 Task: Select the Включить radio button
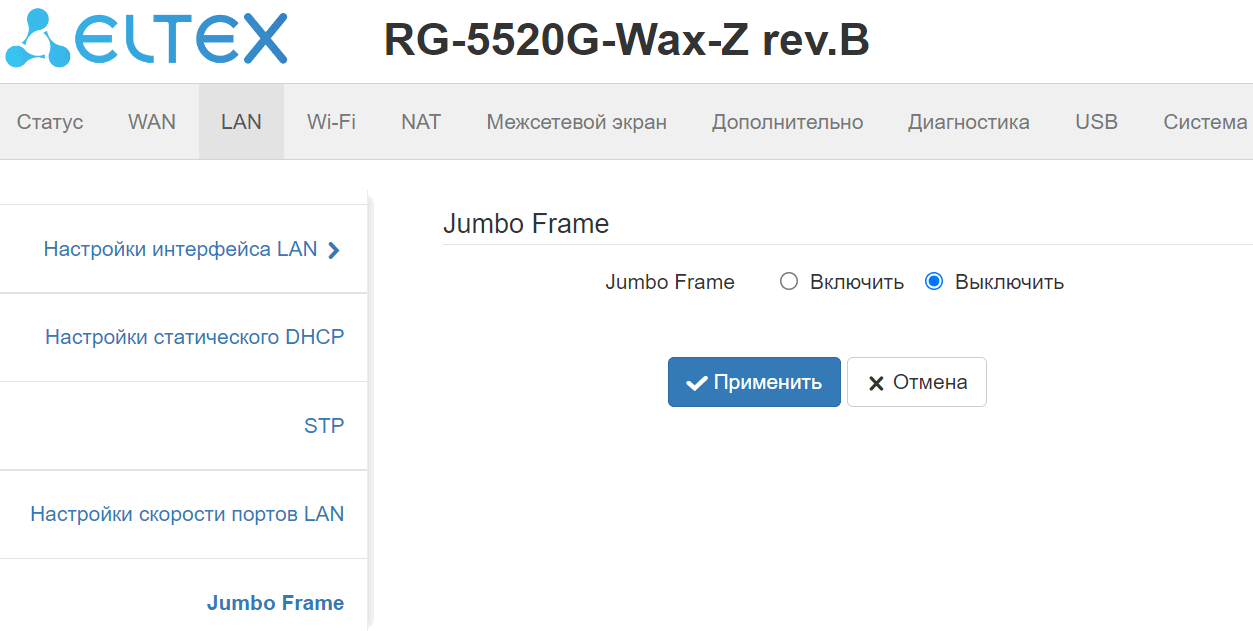(789, 281)
